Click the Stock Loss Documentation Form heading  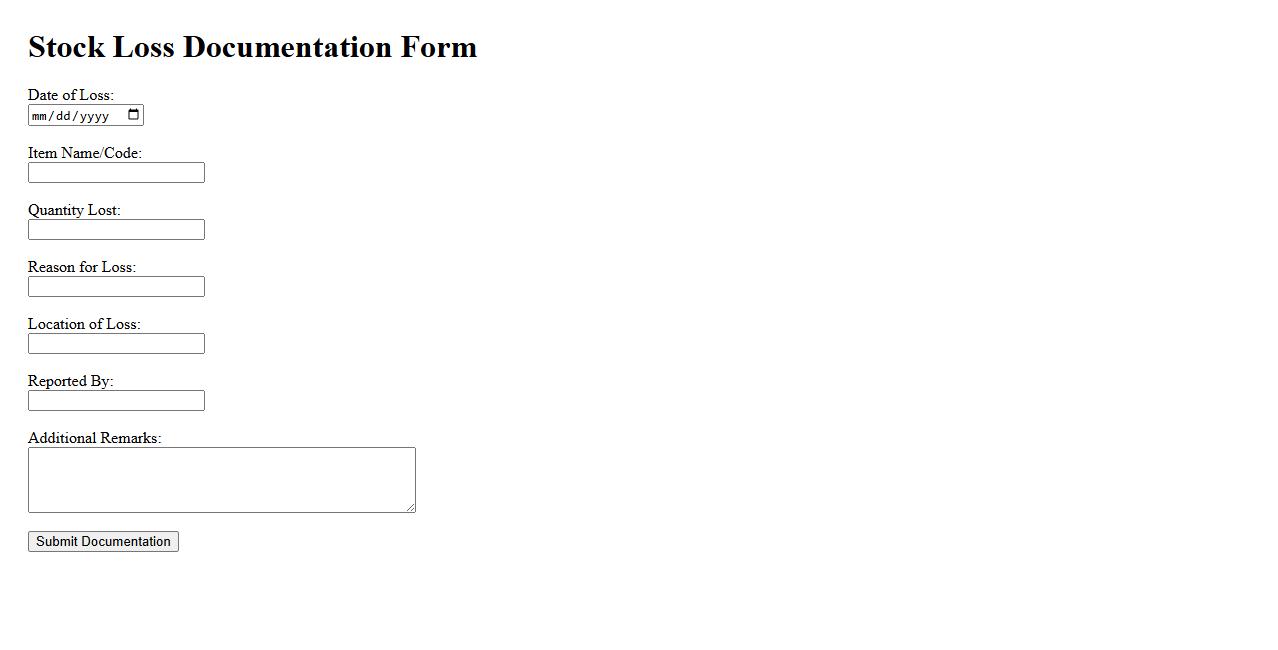[x=252, y=47]
